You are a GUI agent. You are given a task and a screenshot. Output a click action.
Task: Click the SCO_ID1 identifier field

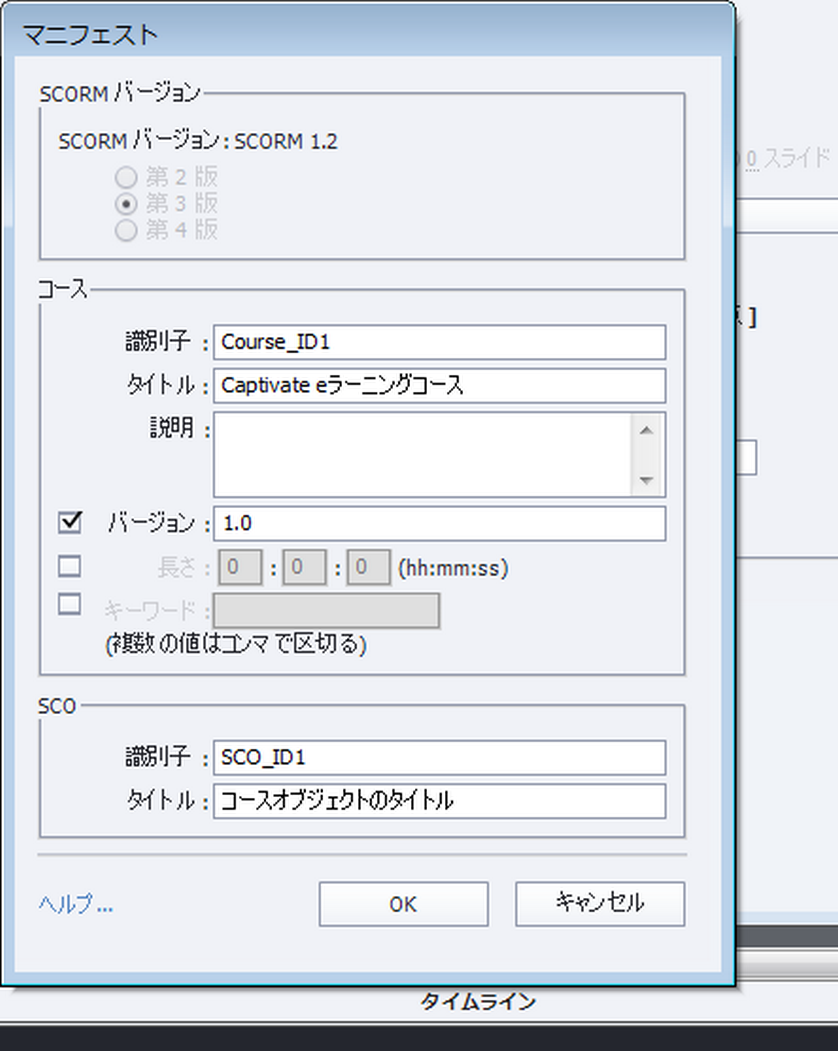click(440, 758)
